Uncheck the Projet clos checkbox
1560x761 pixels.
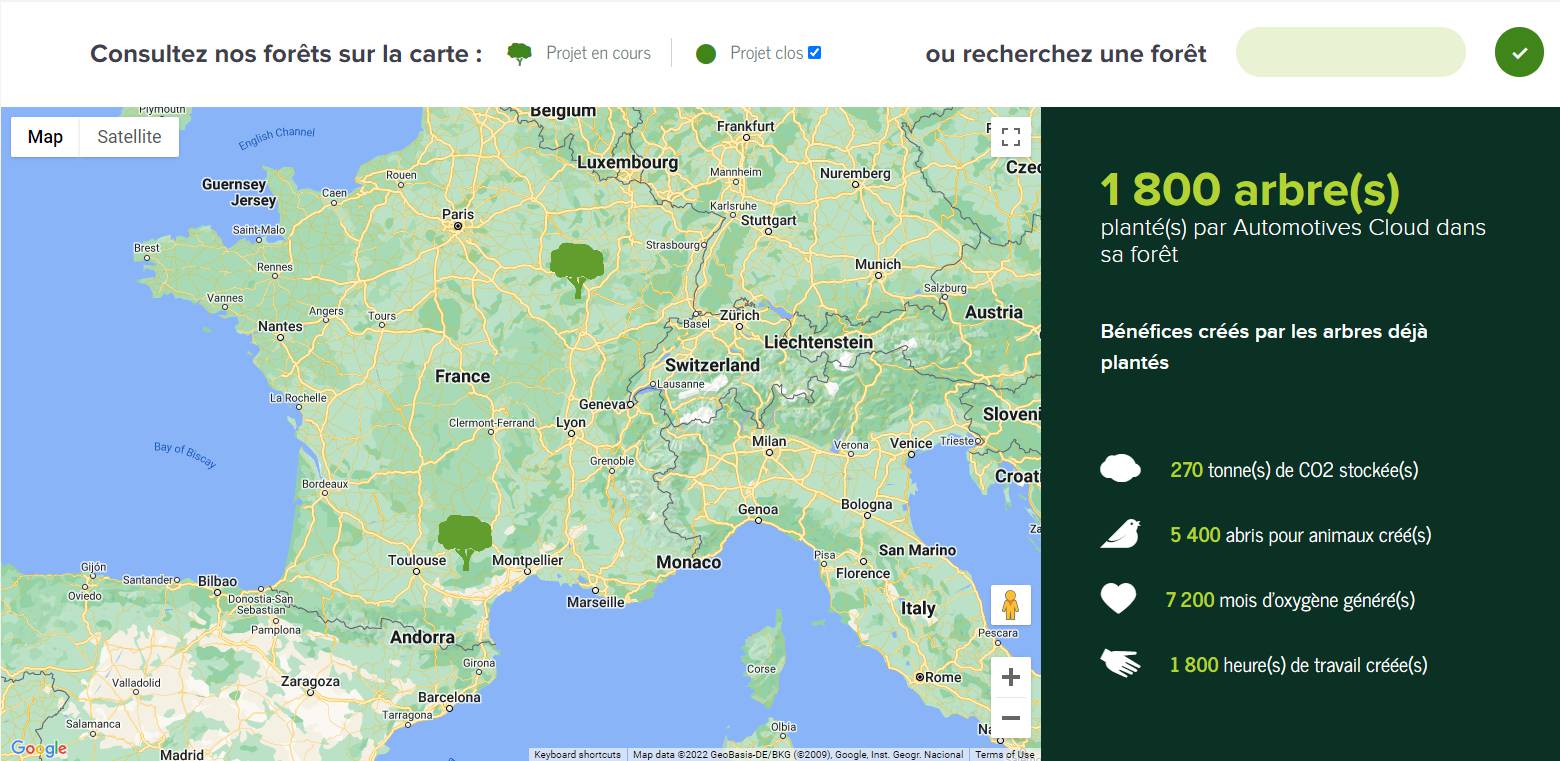click(814, 53)
